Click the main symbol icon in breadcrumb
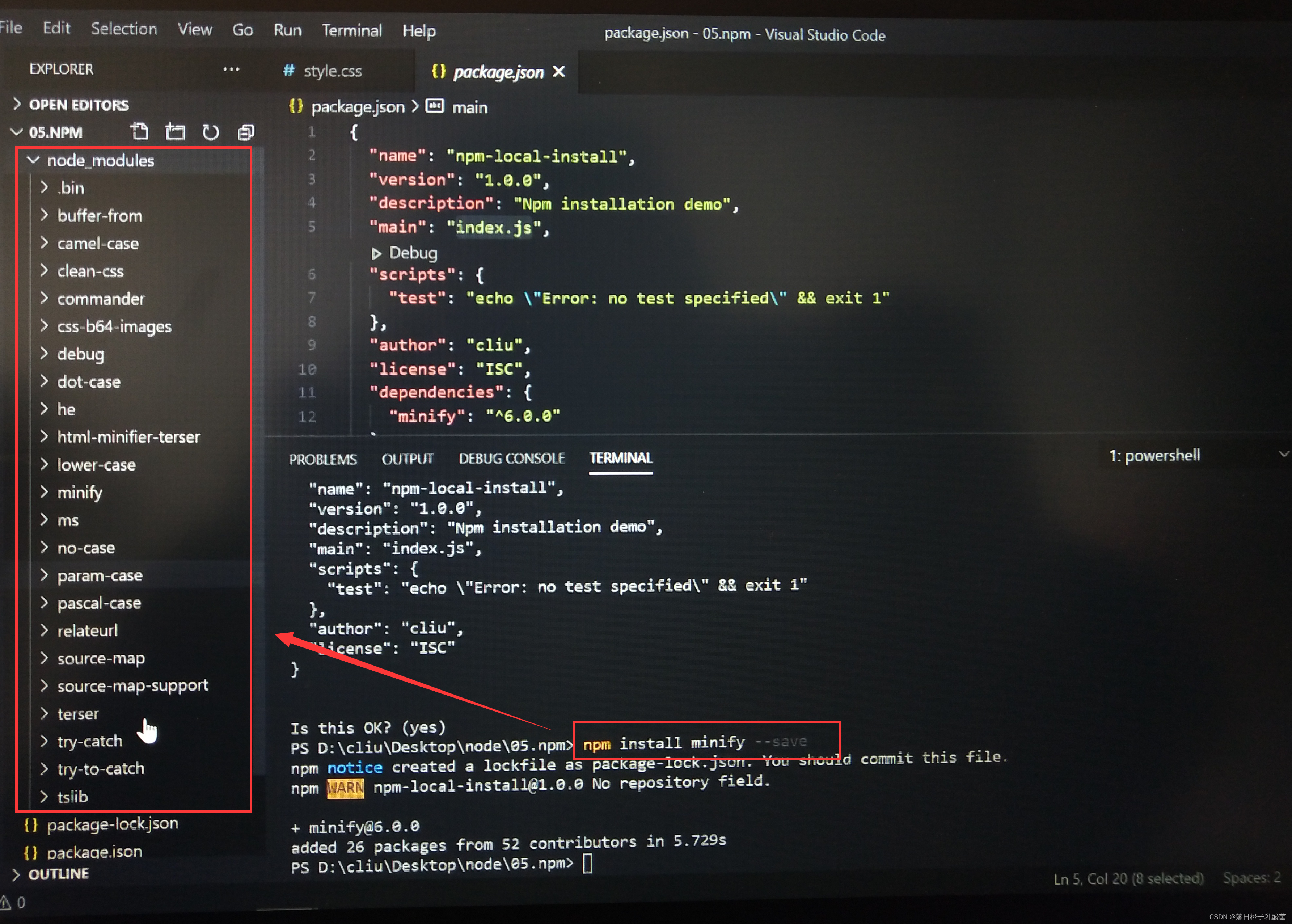Viewport: 1292px width, 924px height. tap(435, 106)
